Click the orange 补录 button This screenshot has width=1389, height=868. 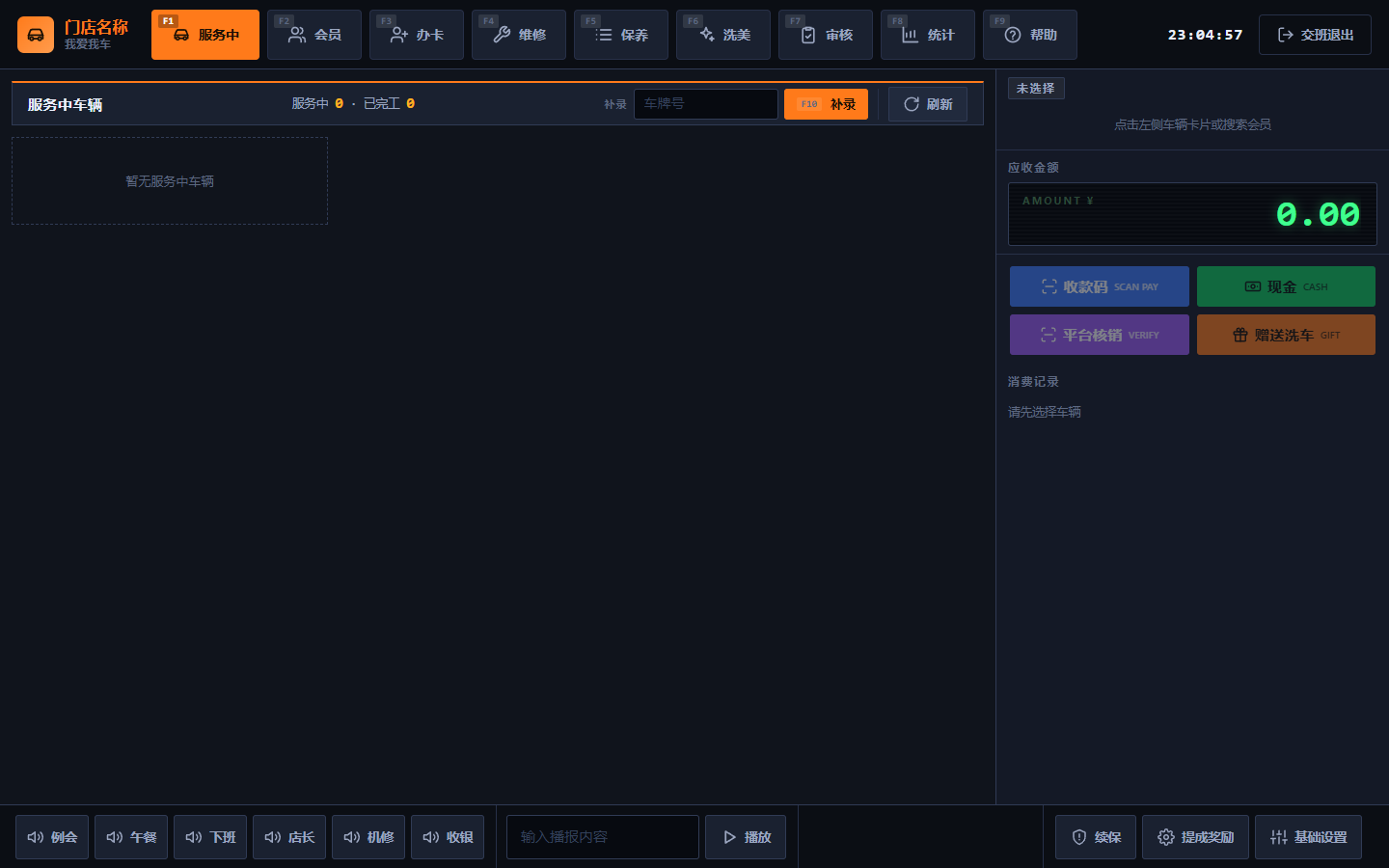pyautogui.click(x=826, y=104)
